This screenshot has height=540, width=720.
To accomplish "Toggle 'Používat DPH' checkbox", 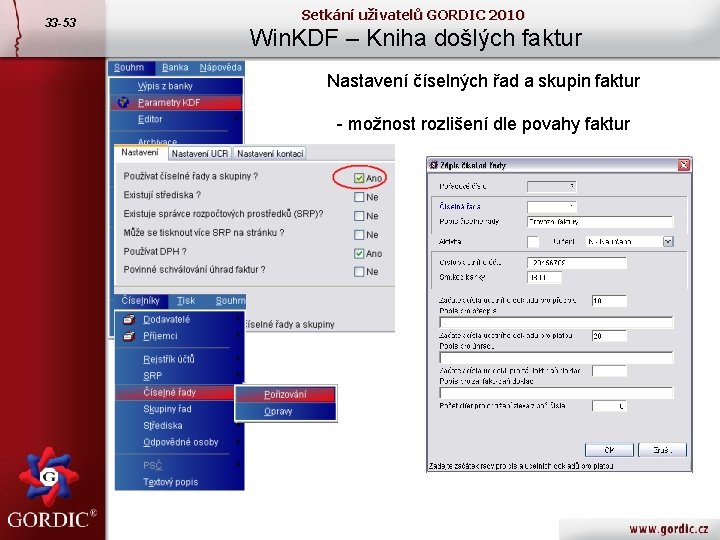I will click(359, 253).
